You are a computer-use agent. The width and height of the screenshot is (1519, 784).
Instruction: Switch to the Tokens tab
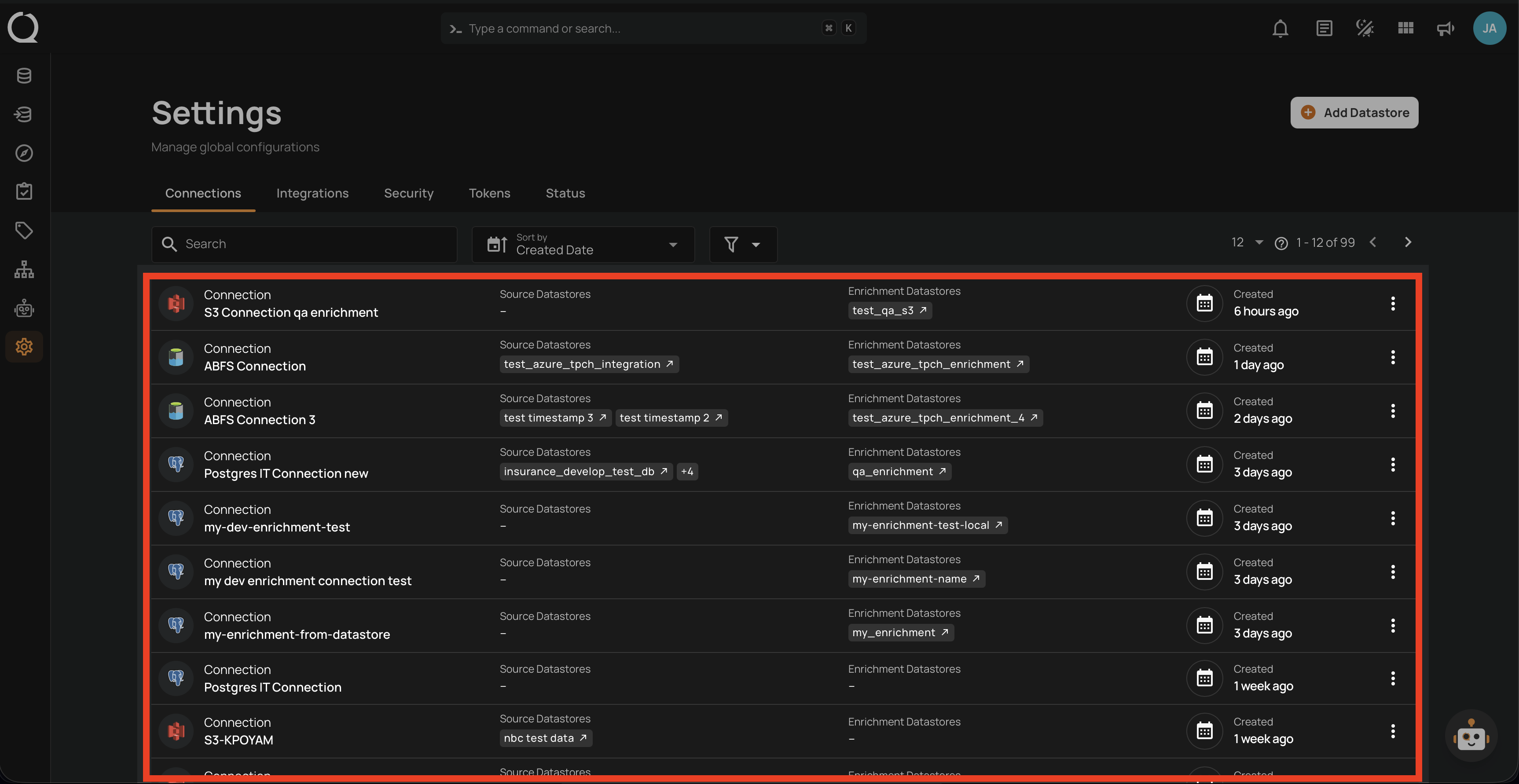click(x=489, y=193)
